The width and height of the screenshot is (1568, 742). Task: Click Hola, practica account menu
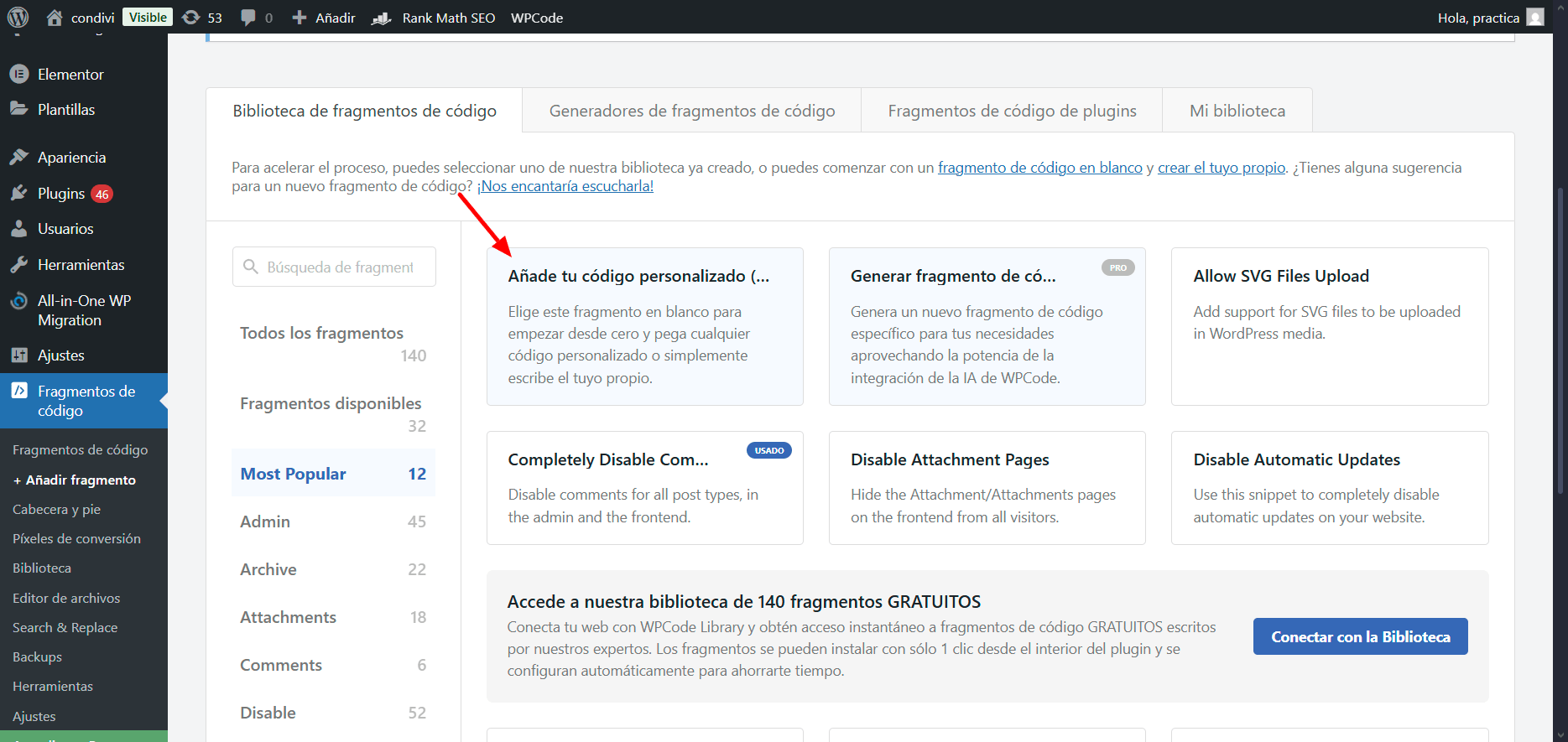[x=1490, y=18]
